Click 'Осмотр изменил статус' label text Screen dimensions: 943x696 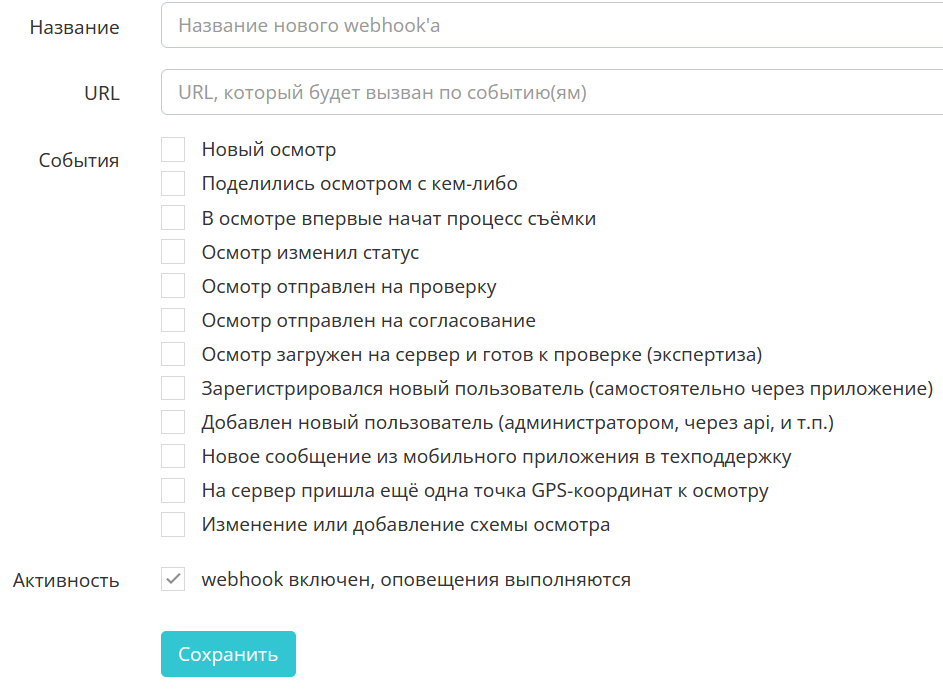(x=310, y=252)
